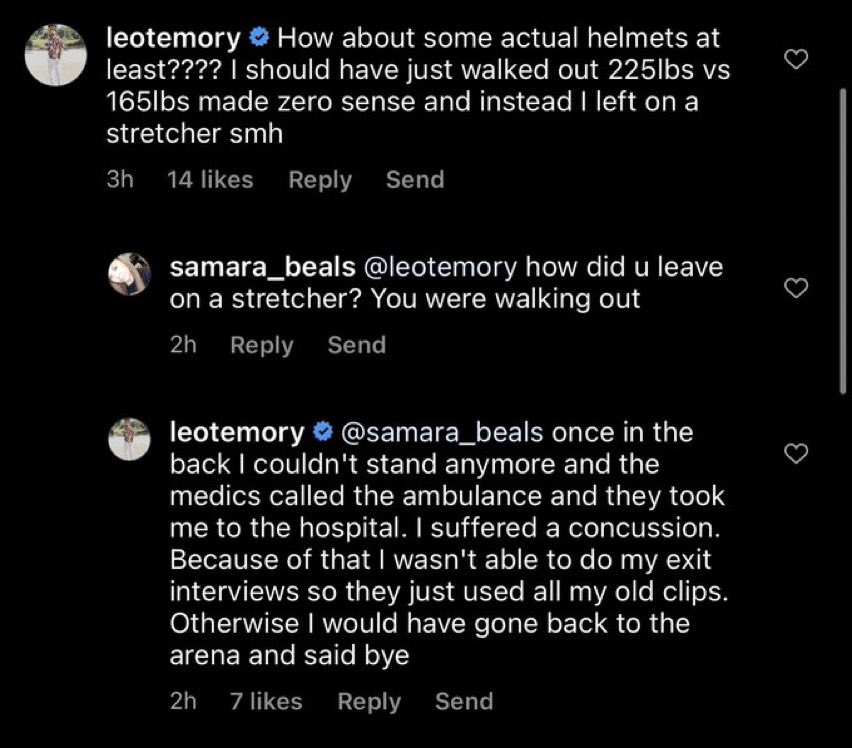The image size is (852, 748).
Task: Send leotemory's concussion comment
Action: (464, 701)
